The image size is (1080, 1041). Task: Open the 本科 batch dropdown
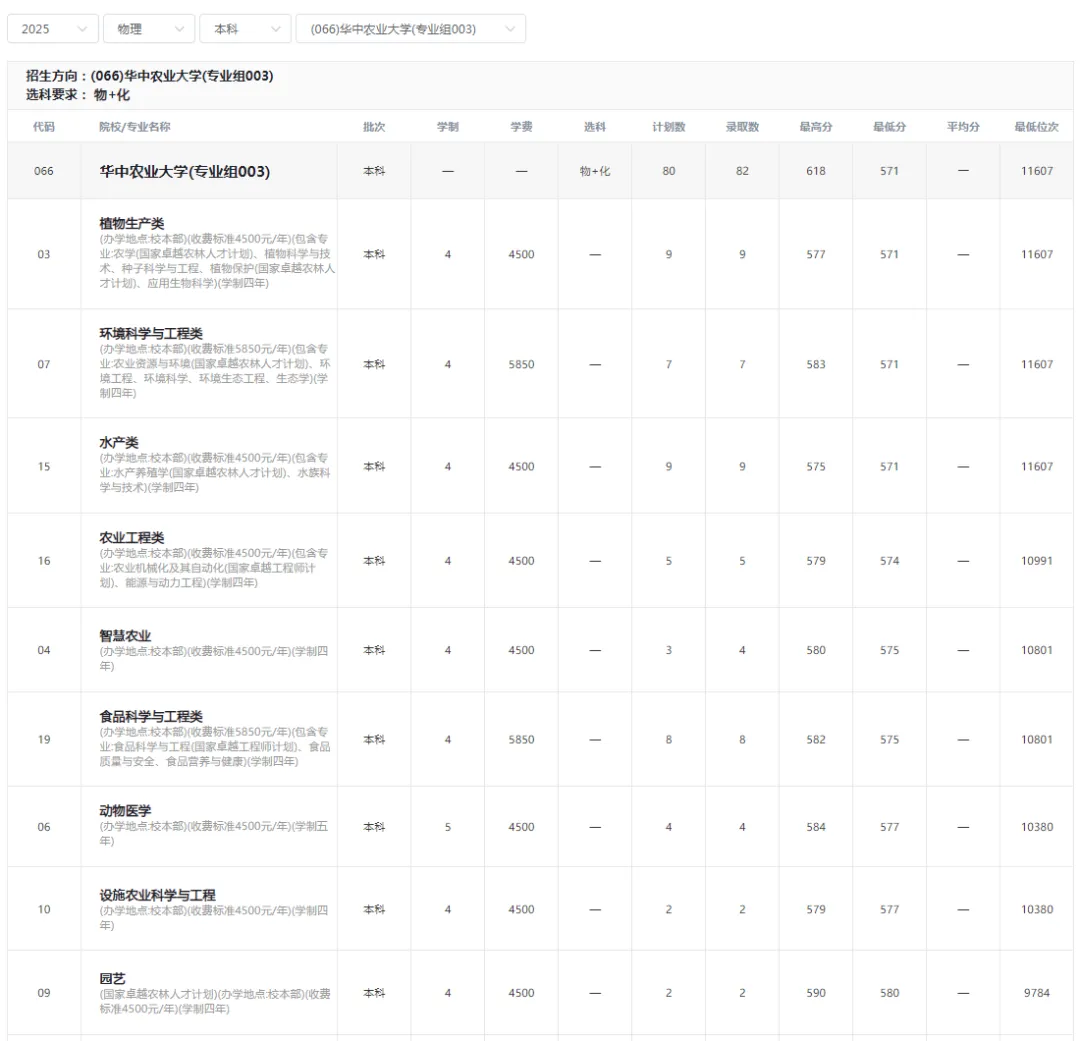(x=245, y=29)
